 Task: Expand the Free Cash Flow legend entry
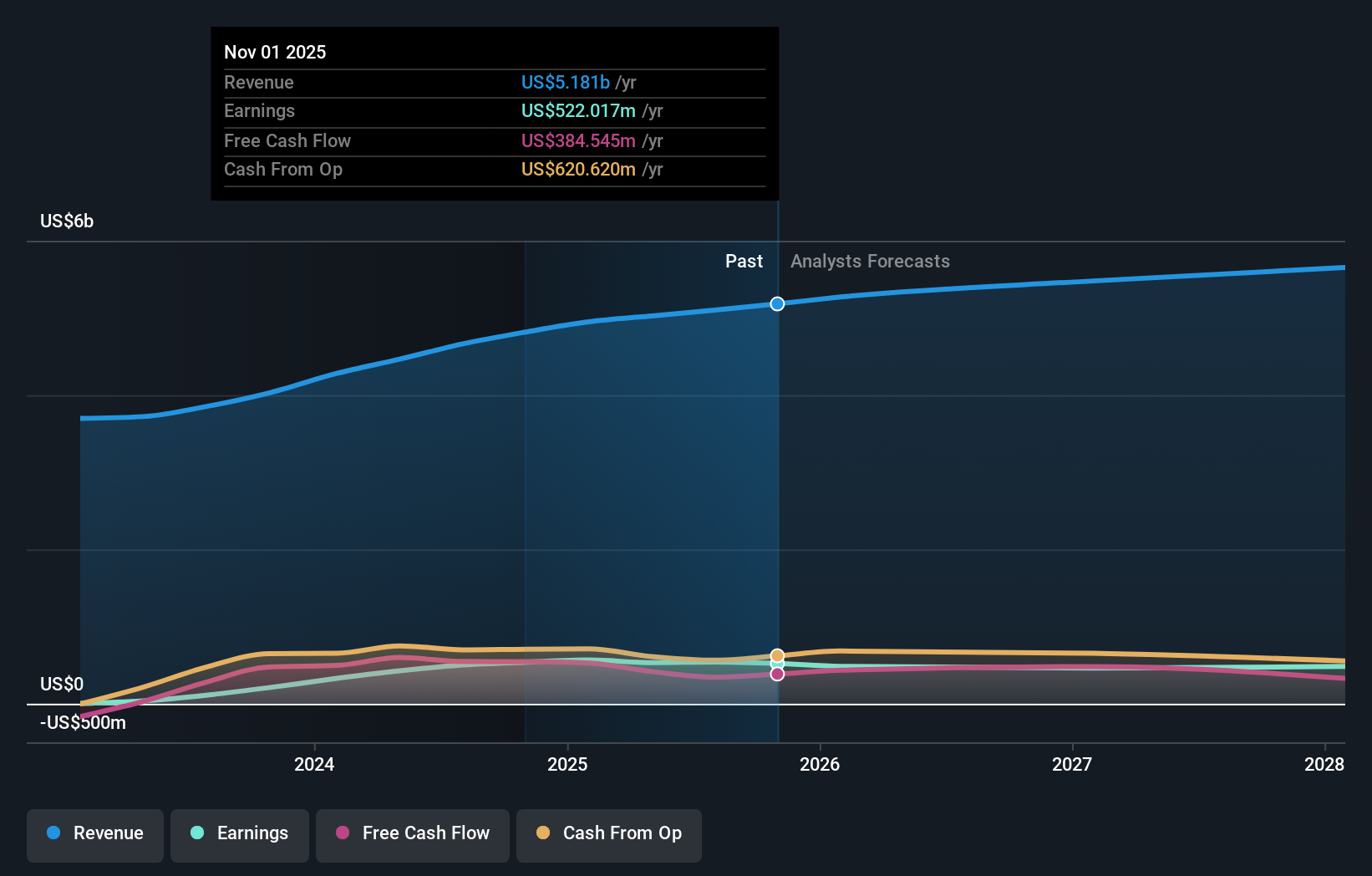coord(412,833)
